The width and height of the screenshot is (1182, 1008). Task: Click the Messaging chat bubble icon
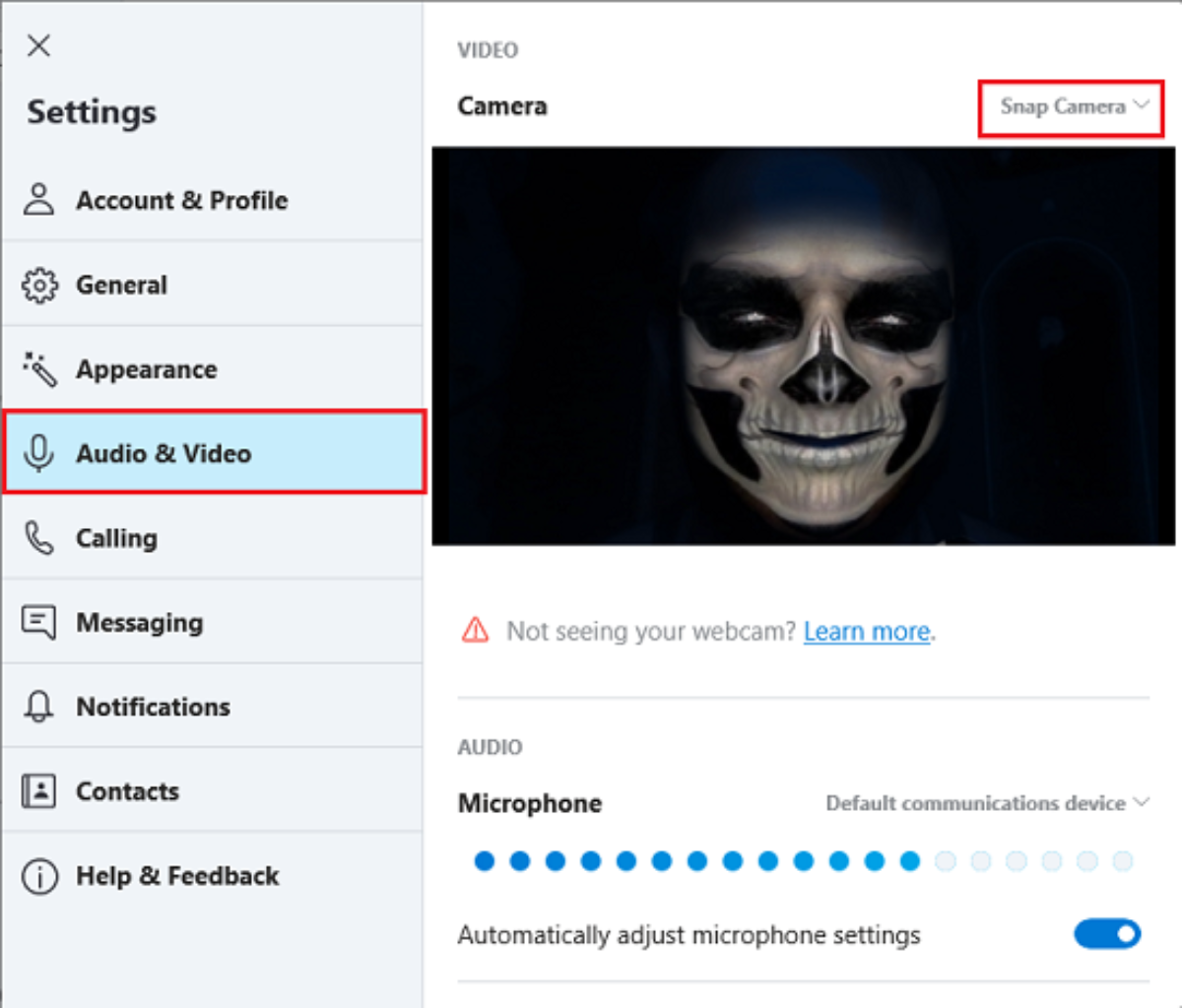coord(39,623)
